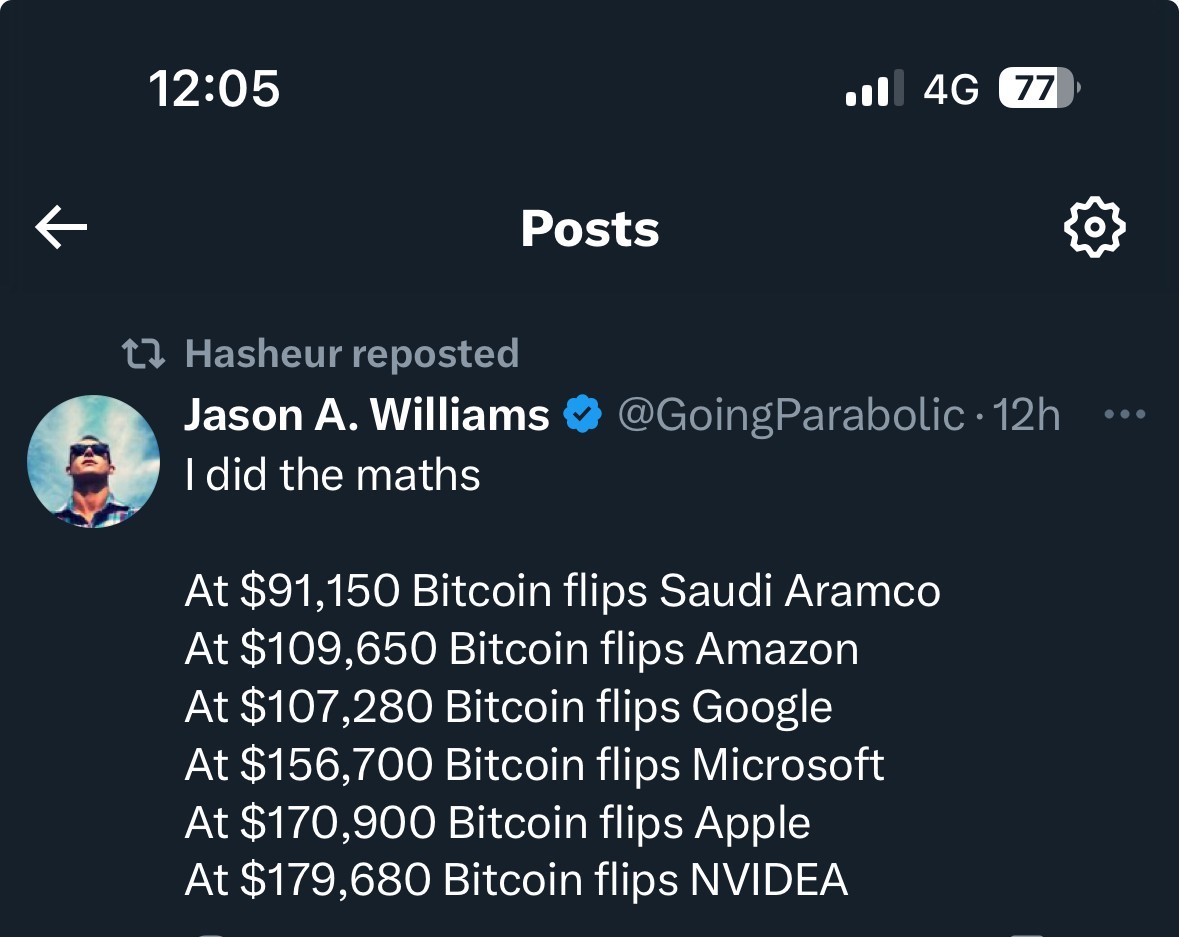The height and width of the screenshot is (937, 1179).
Task: Tap the battery level indicator
Action: tap(1039, 89)
